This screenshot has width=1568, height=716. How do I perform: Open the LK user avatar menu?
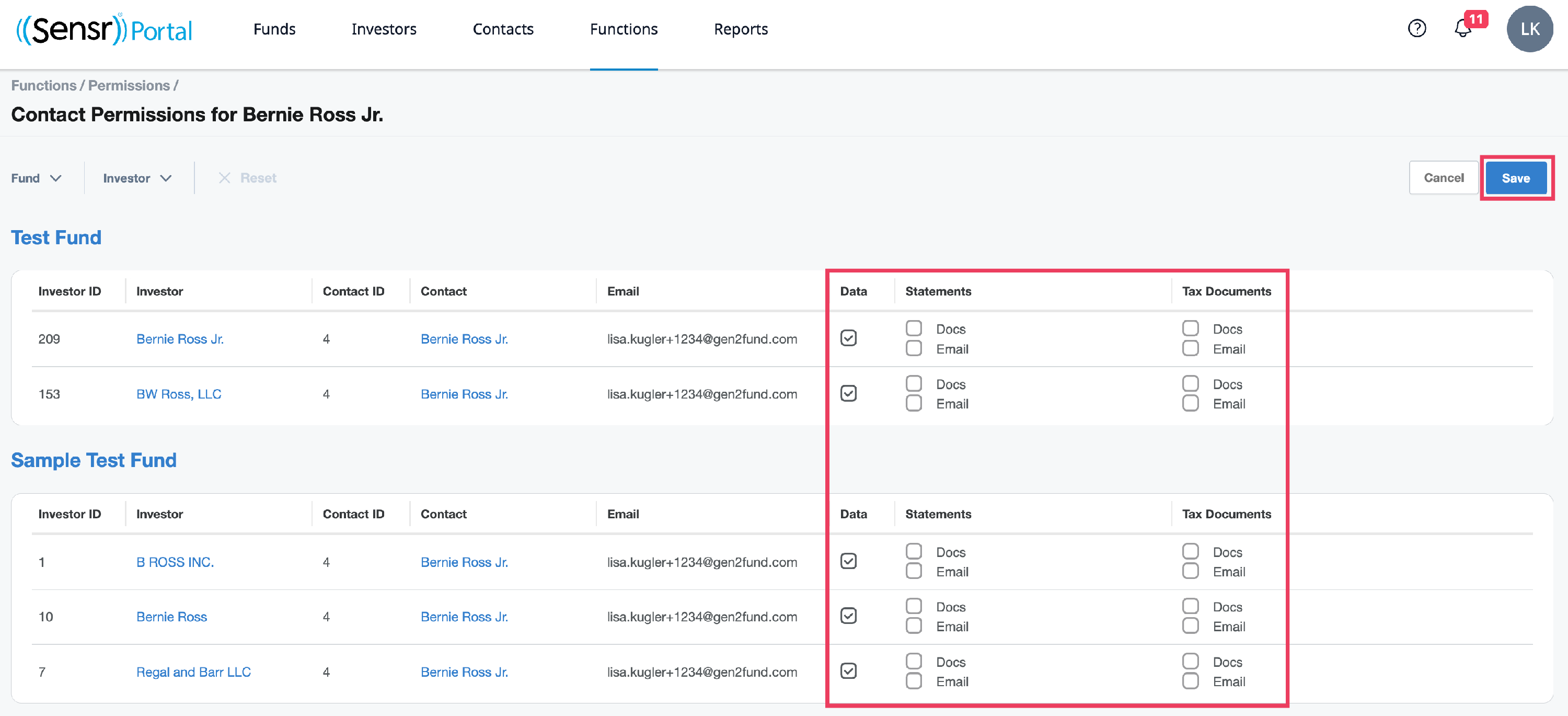[x=1529, y=29]
